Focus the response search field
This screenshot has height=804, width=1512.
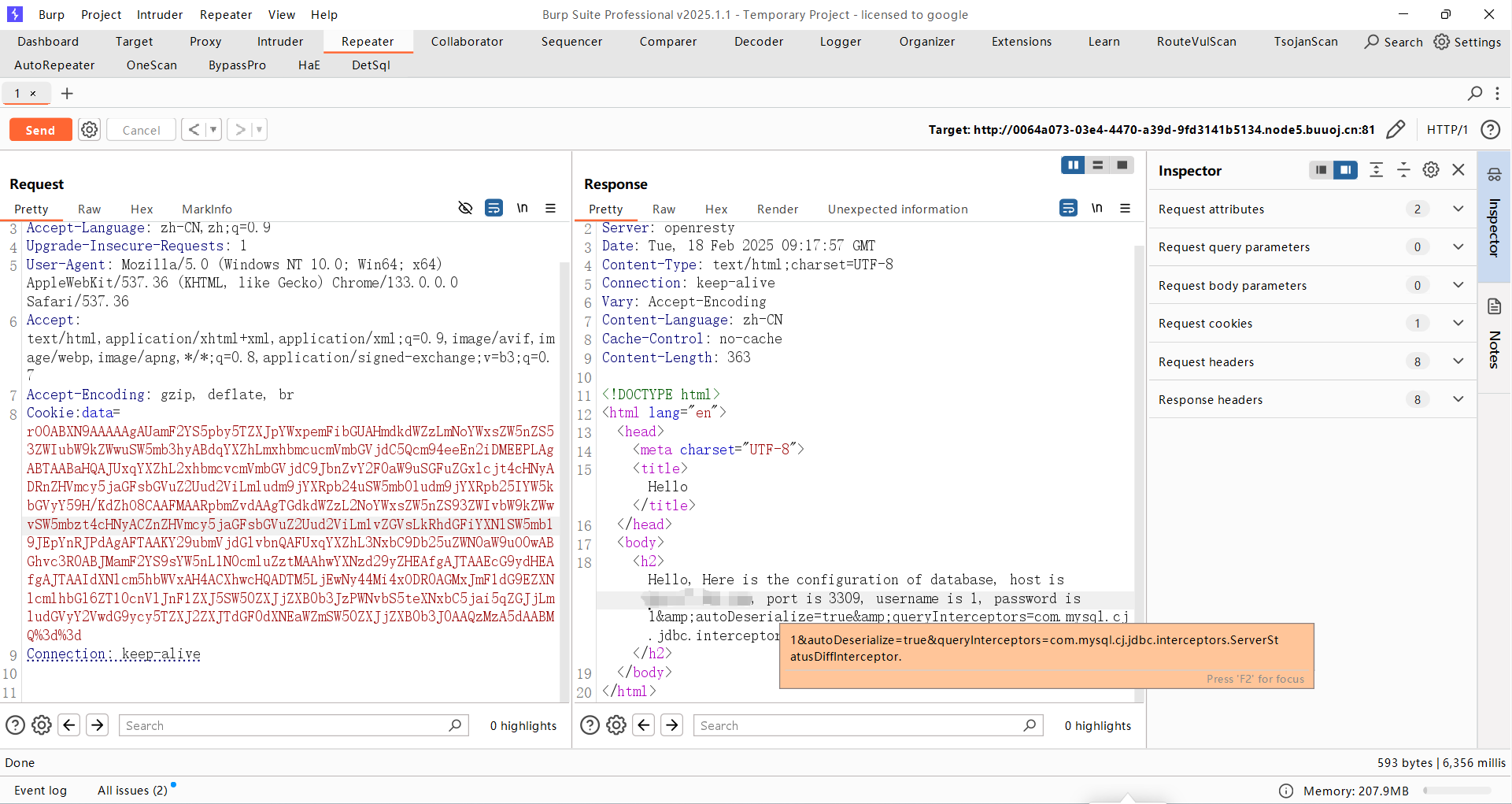(x=868, y=725)
